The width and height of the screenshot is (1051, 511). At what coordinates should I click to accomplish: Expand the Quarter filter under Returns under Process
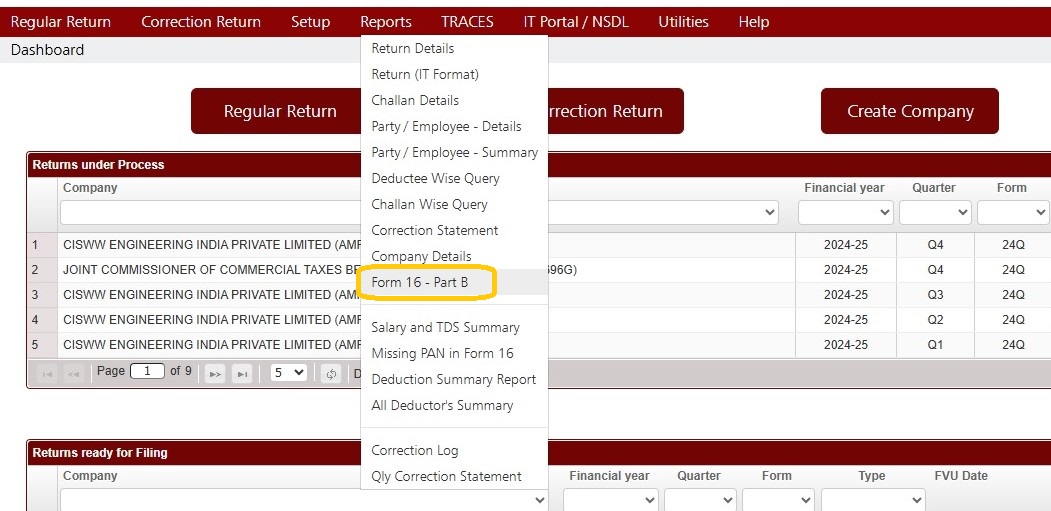tap(935, 213)
